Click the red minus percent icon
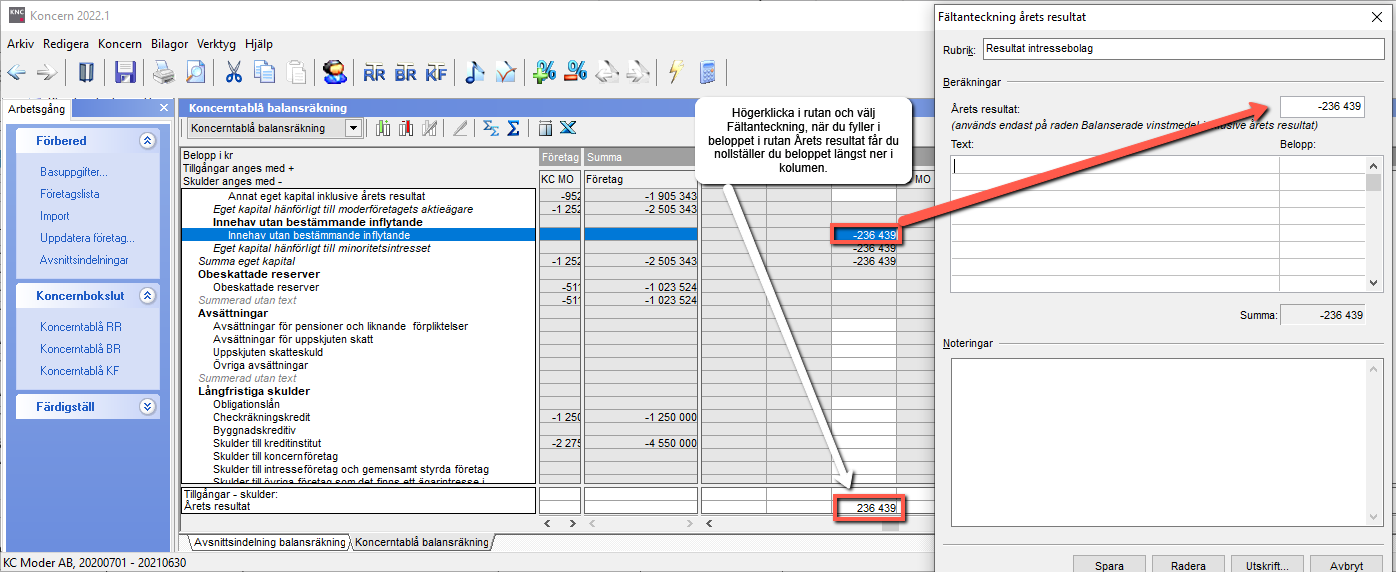The image size is (1396, 572). click(576, 72)
